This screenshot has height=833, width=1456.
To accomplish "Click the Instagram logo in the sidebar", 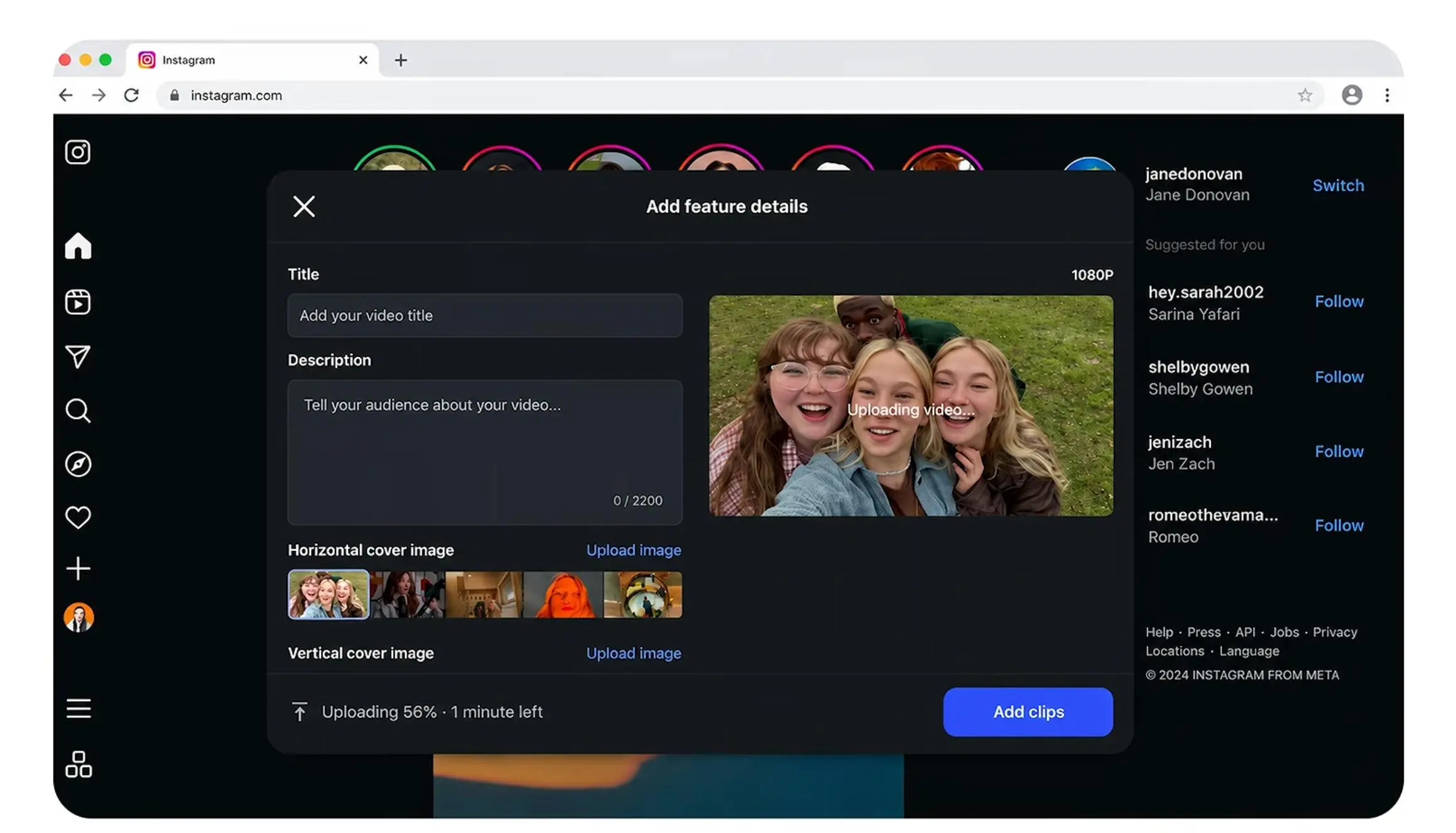I will point(78,152).
